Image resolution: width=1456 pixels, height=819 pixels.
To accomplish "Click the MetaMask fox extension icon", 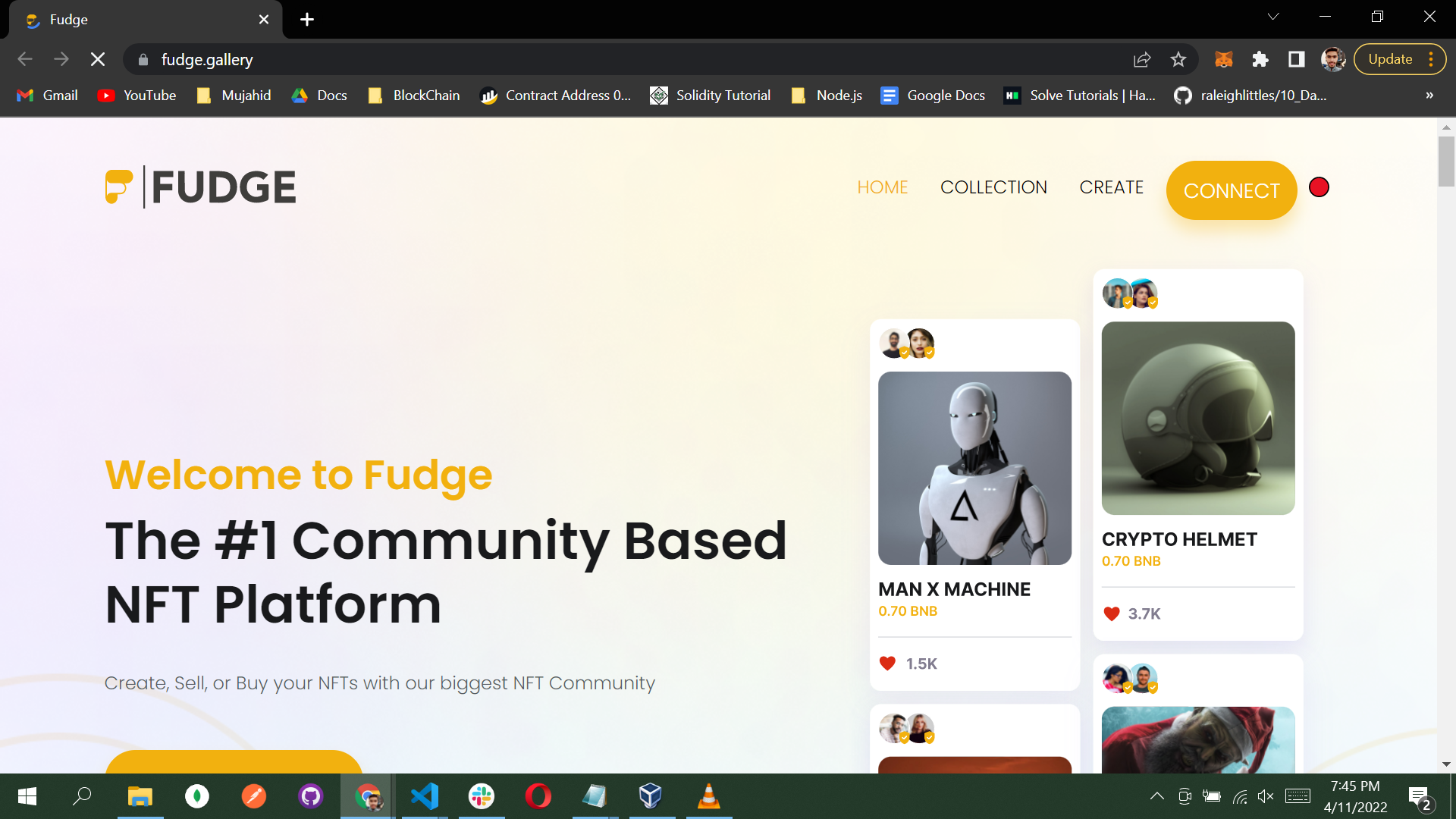I will point(1223,59).
